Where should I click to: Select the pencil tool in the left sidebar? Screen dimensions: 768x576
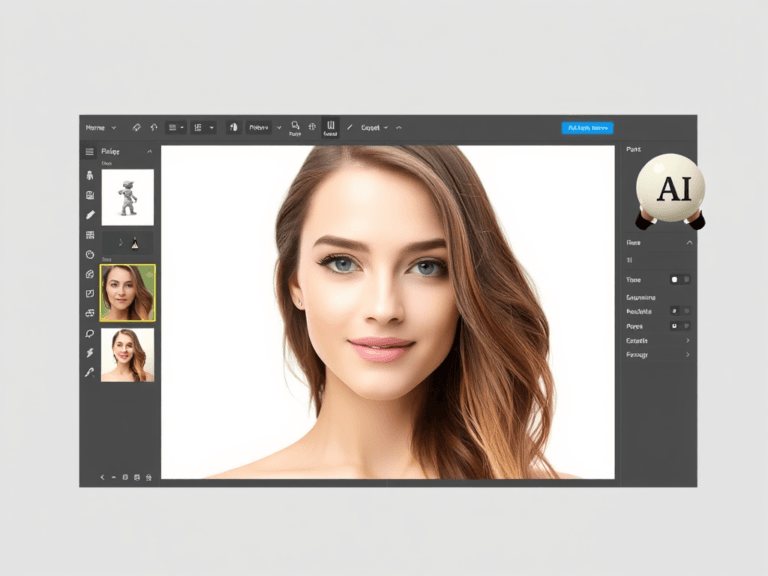pos(90,215)
